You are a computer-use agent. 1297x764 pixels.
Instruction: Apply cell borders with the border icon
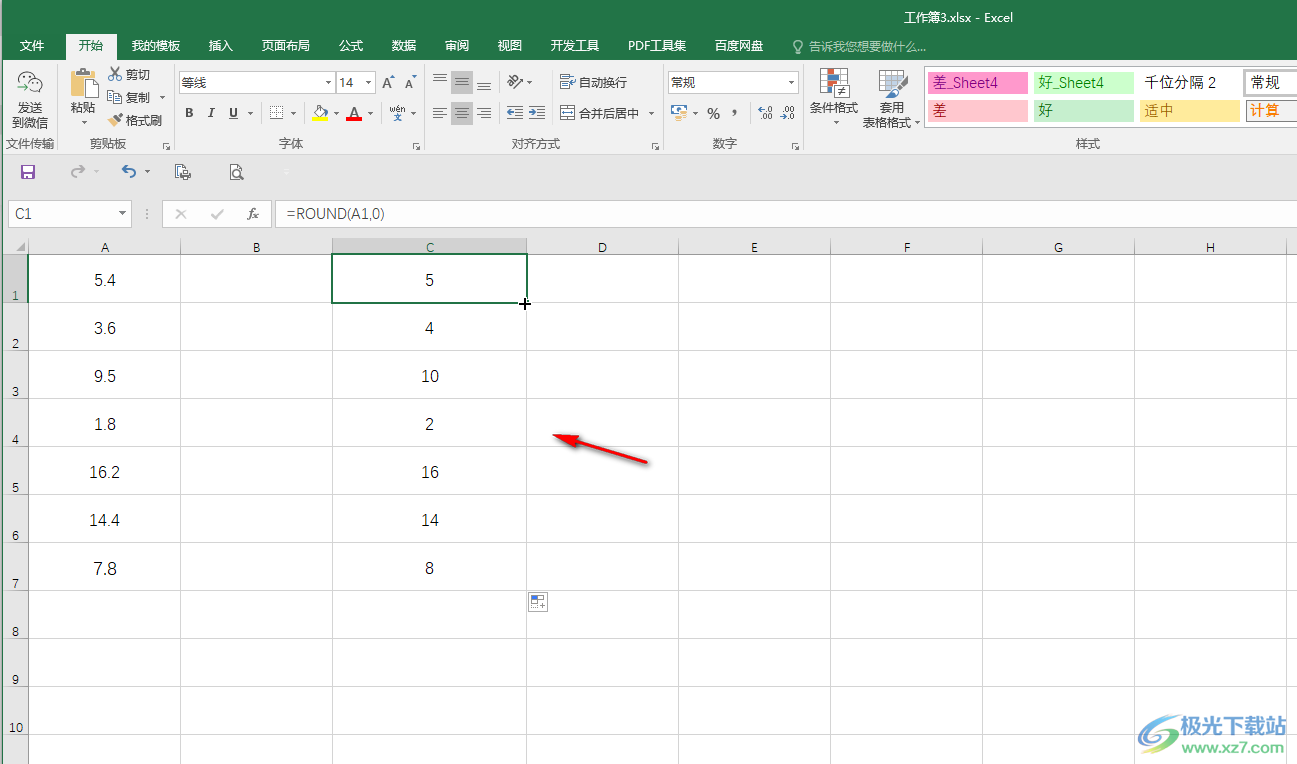pos(277,113)
